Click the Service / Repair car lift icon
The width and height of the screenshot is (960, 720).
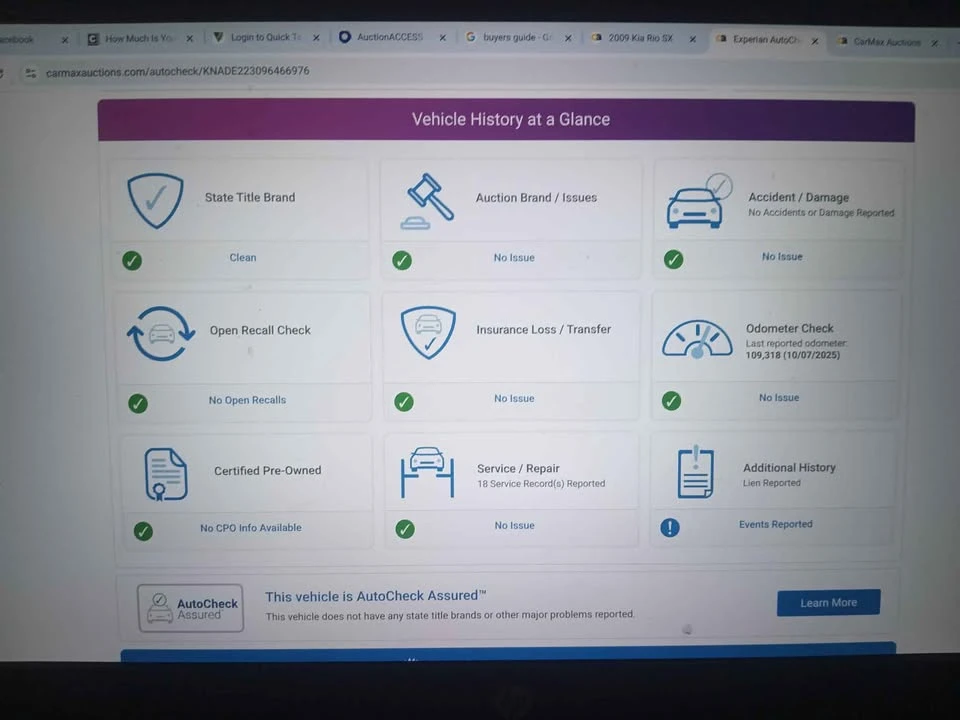click(427, 472)
